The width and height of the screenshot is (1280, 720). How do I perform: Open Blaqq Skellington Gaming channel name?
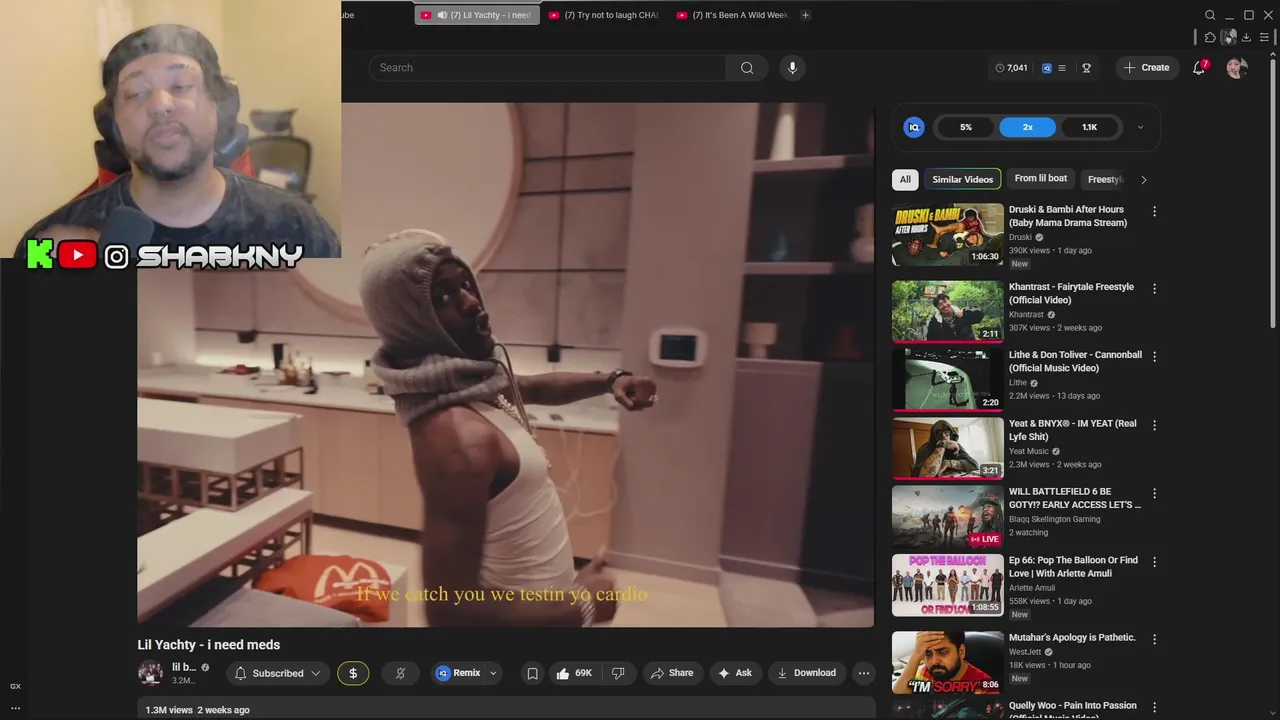coord(1054,519)
